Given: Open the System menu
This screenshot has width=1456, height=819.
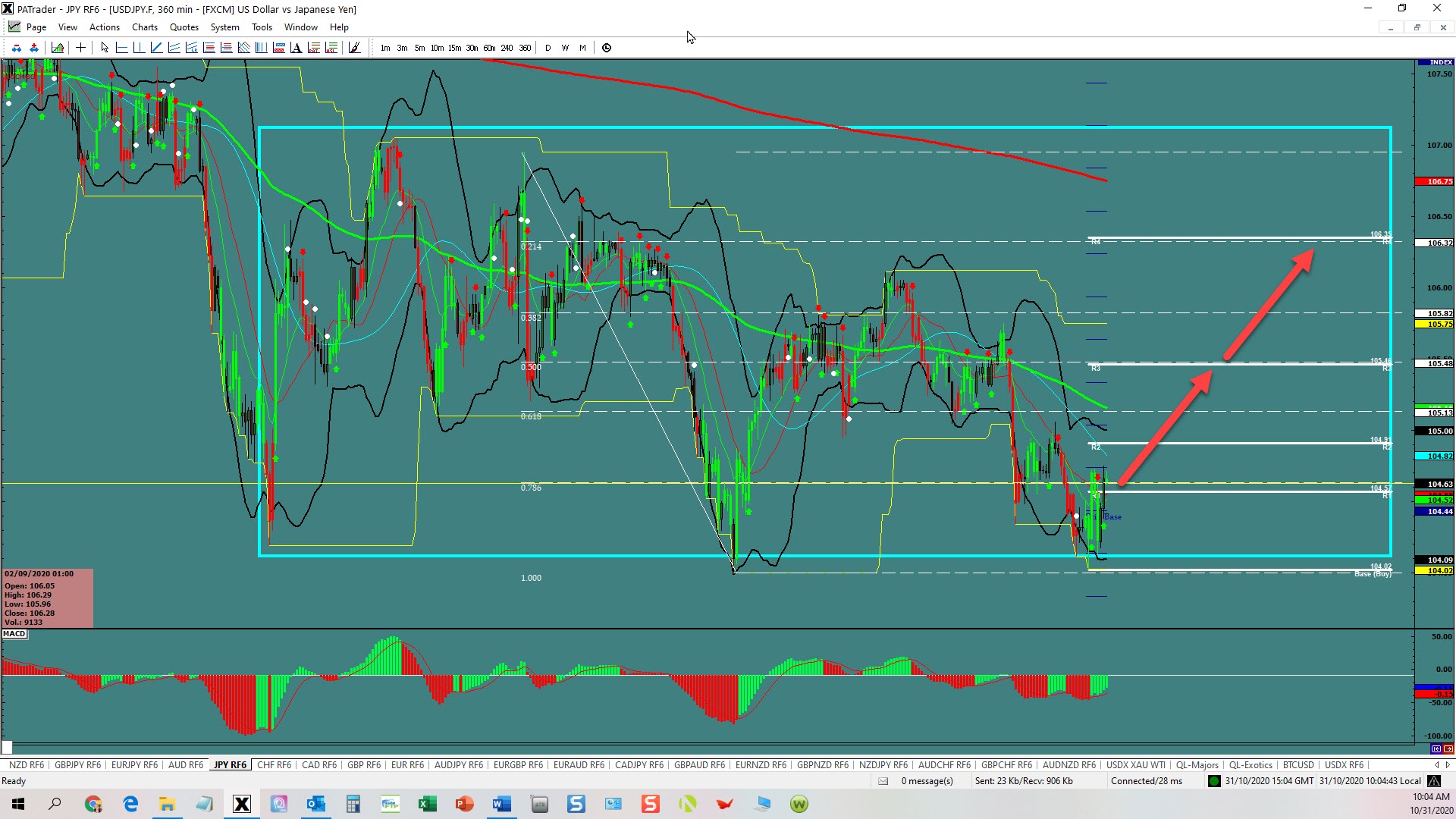Looking at the screenshot, I should coord(224,27).
